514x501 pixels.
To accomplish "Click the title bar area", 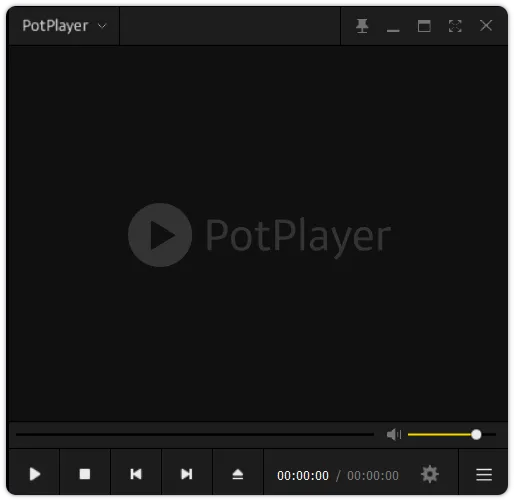I will [230, 26].
